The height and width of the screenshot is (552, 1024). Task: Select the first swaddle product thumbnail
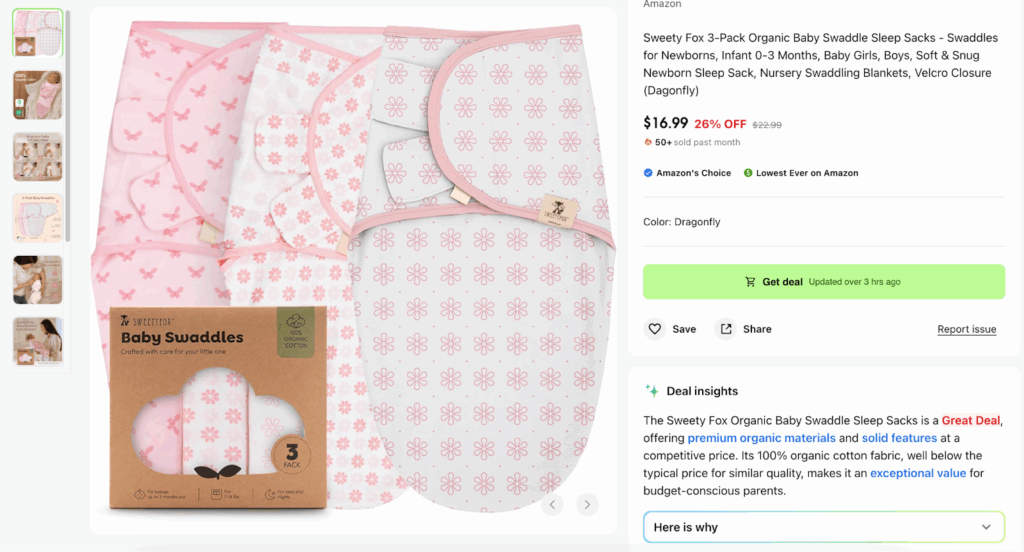click(37, 33)
